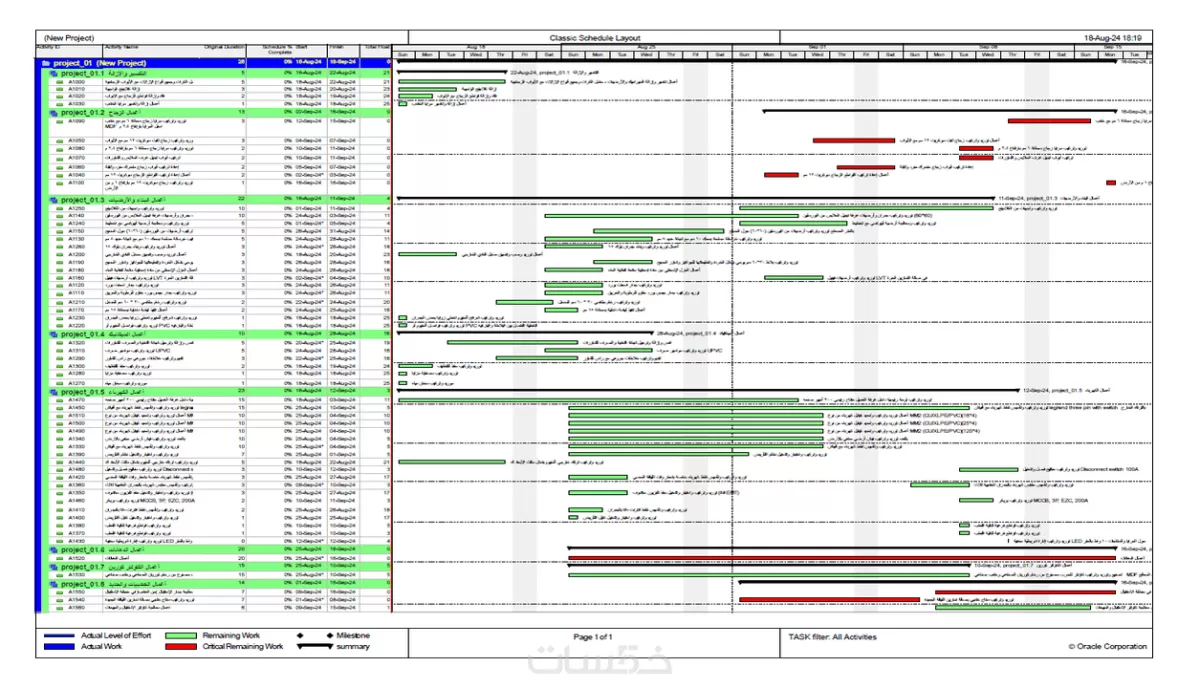Select activity ID A1010 cell

pyautogui.click(x=77, y=88)
